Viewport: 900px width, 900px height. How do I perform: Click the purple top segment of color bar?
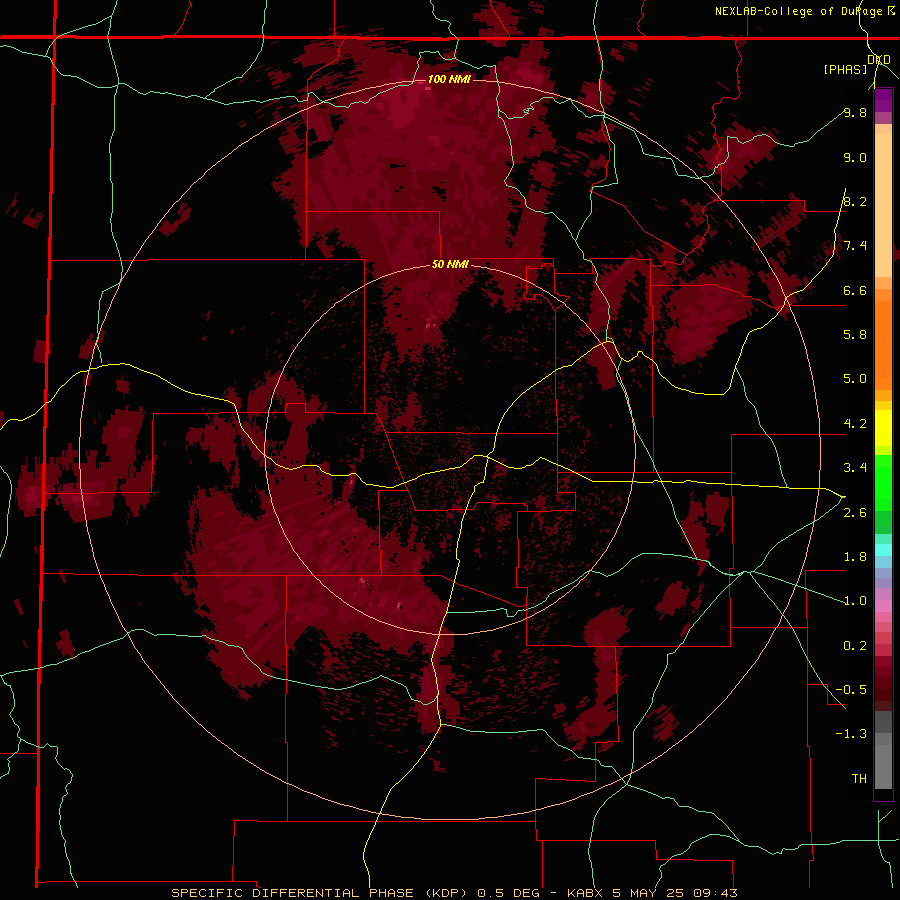click(x=883, y=100)
